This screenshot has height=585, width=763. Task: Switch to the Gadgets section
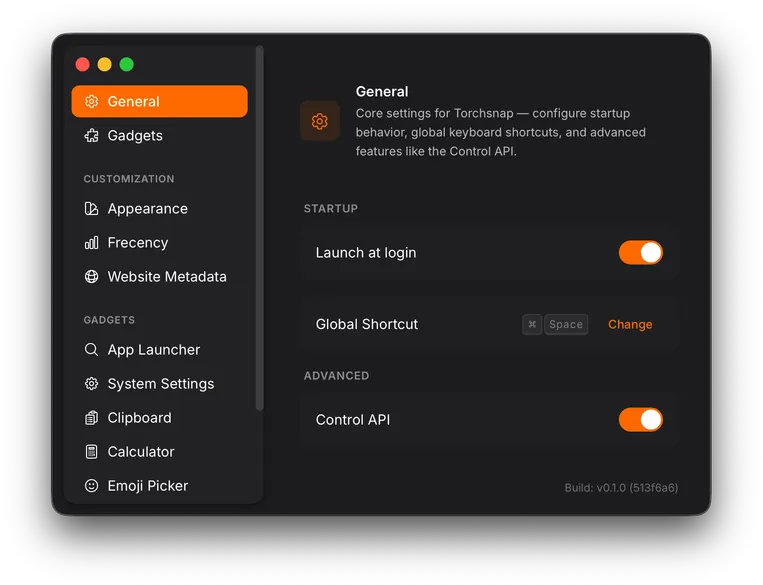coord(160,135)
